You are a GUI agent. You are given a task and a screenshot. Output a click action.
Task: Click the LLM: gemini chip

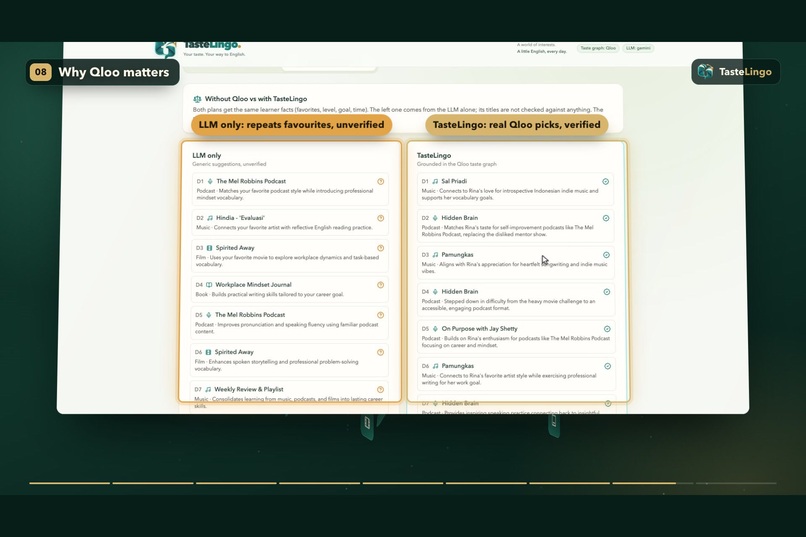[x=638, y=48]
